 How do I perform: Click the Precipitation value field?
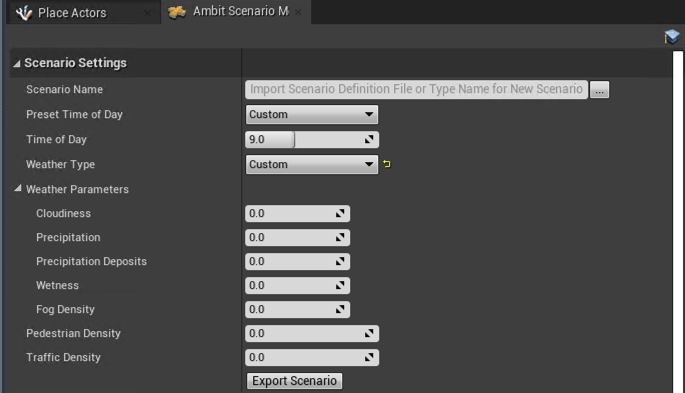click(298, 238)
